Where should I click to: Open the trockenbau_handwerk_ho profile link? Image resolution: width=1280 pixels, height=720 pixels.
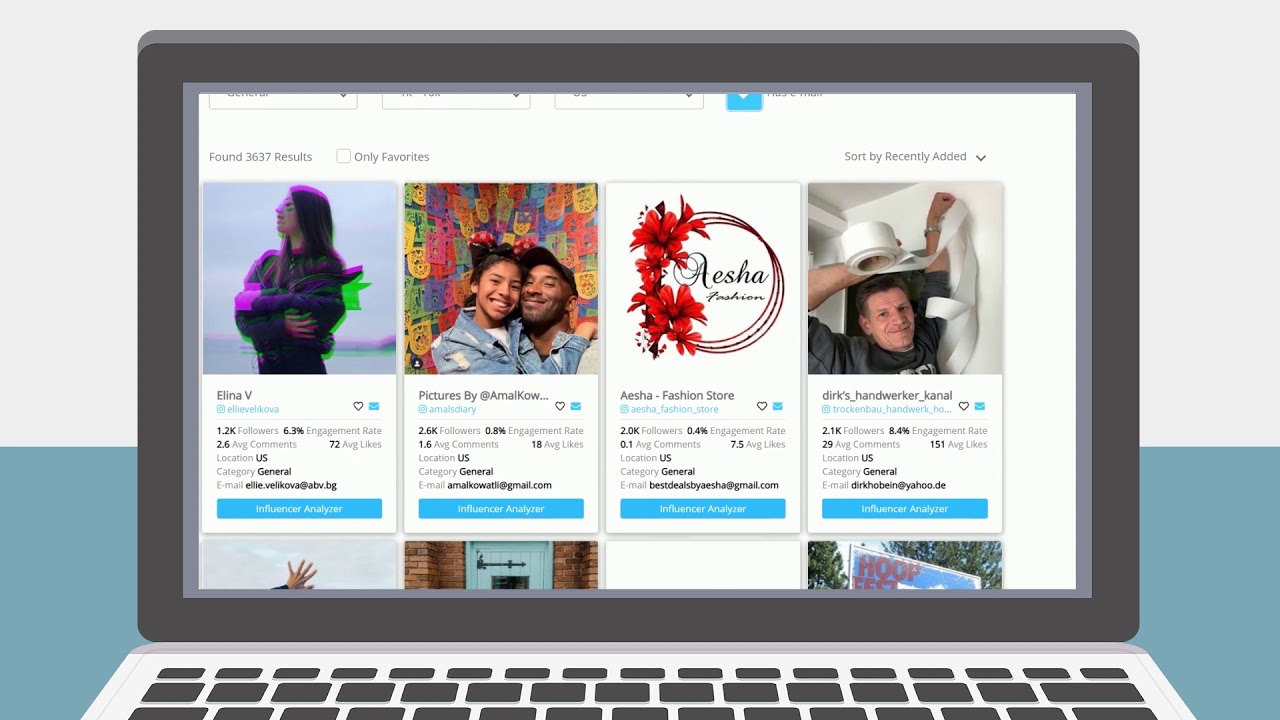(x=892, y=409)
